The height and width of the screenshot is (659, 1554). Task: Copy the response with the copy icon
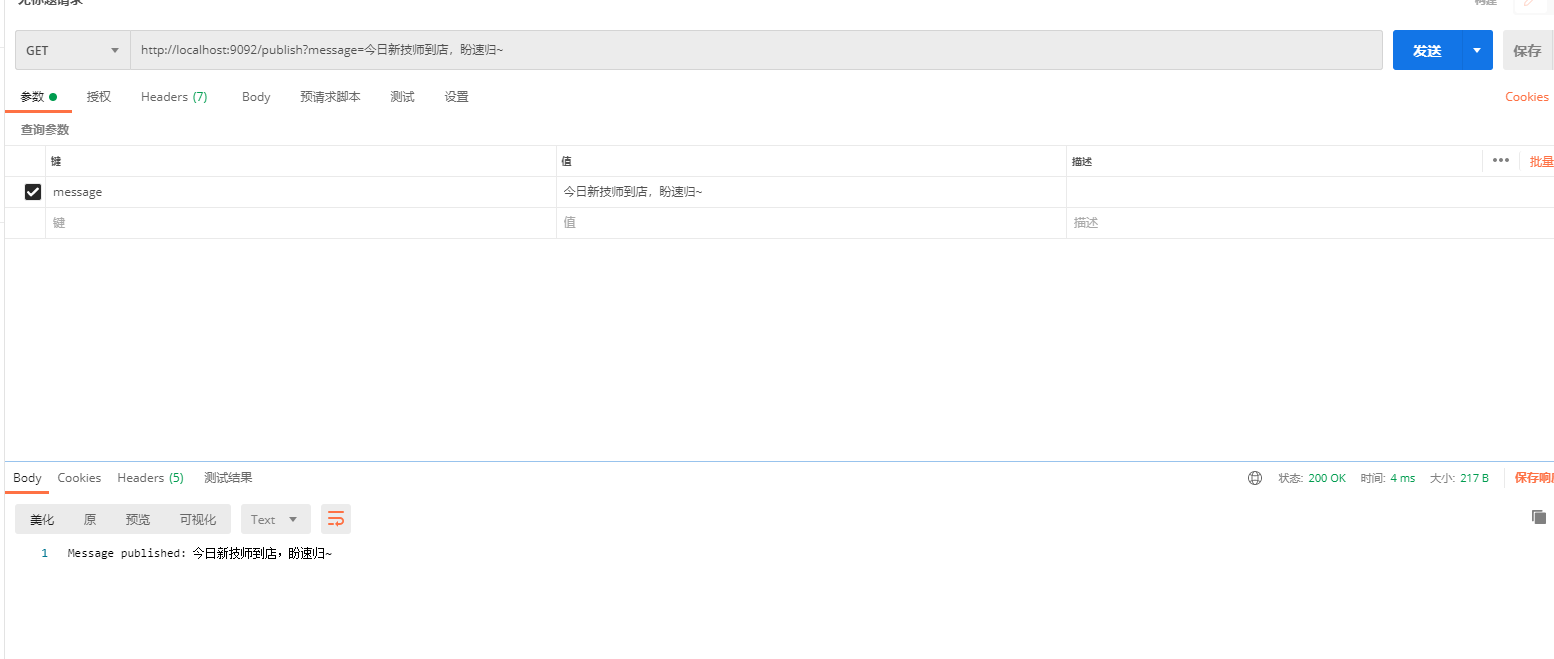(x=1539, y=517)
